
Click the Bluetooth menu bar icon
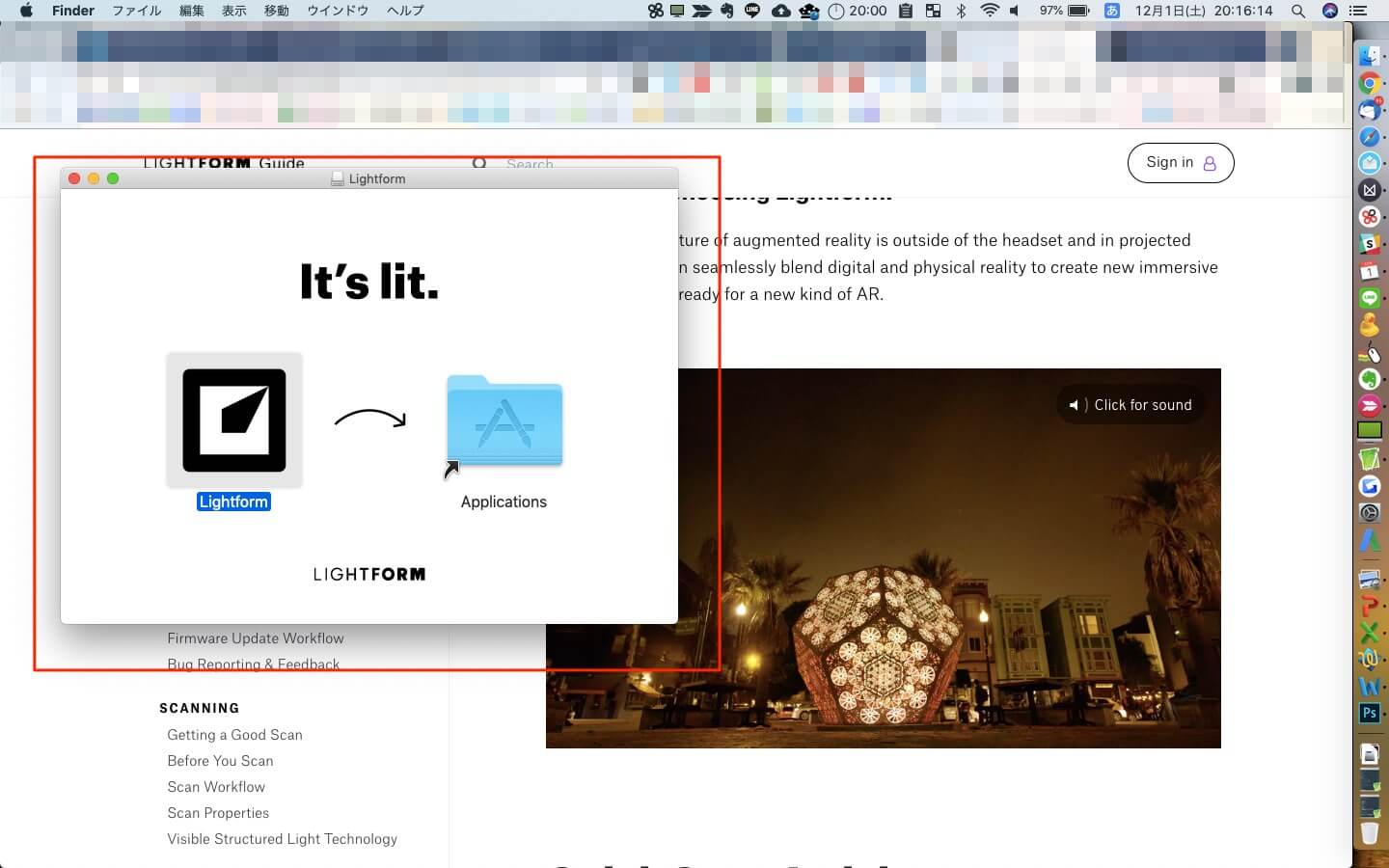(961, 11)
